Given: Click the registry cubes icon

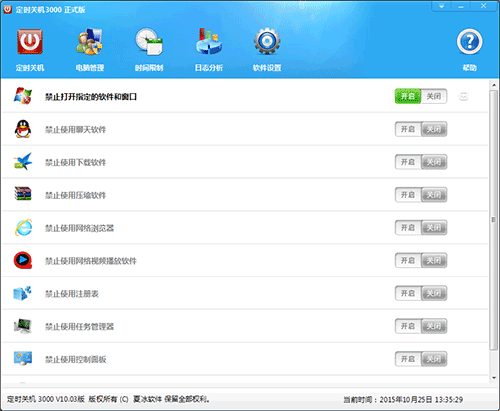Looking at the screenshot, I should [22, 293].
